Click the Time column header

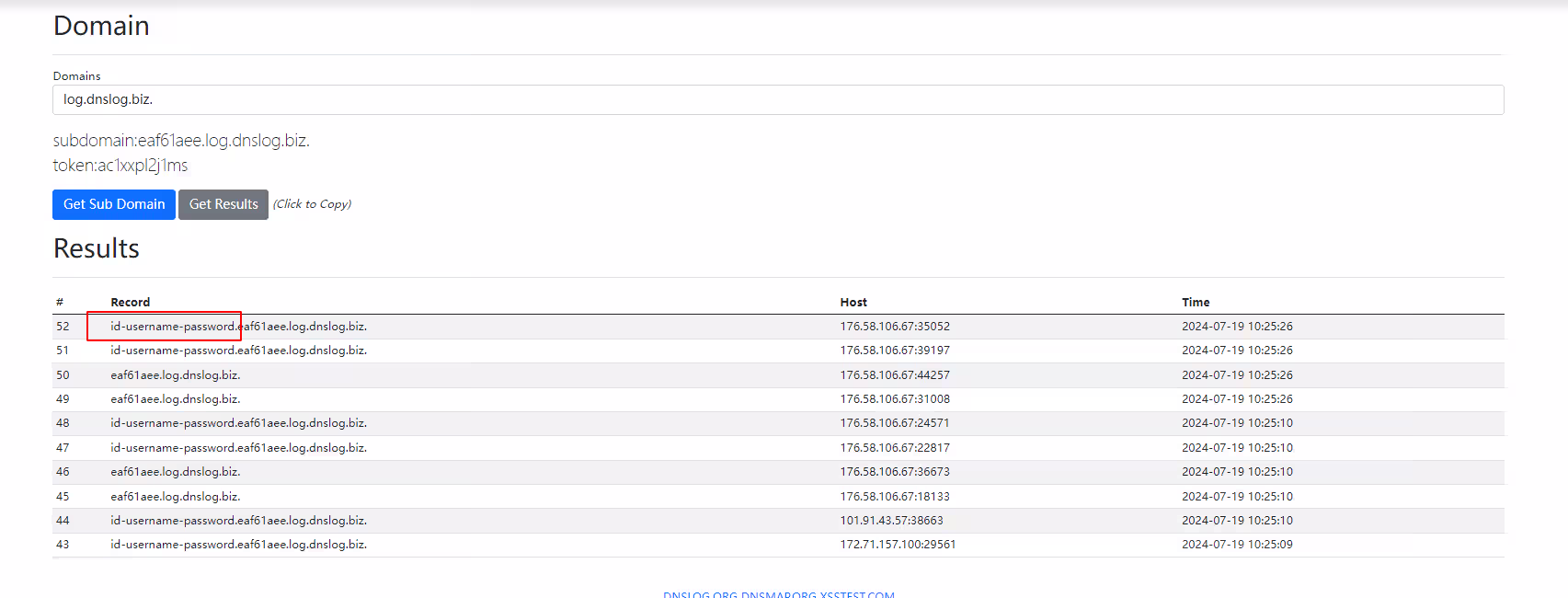[x=1196, y=302]
